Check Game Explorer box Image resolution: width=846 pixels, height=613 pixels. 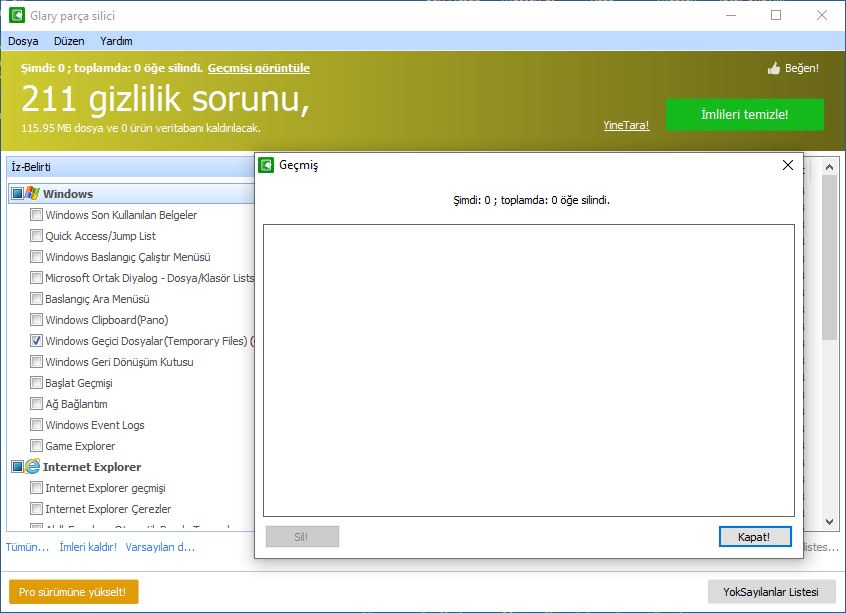[36, 446]
